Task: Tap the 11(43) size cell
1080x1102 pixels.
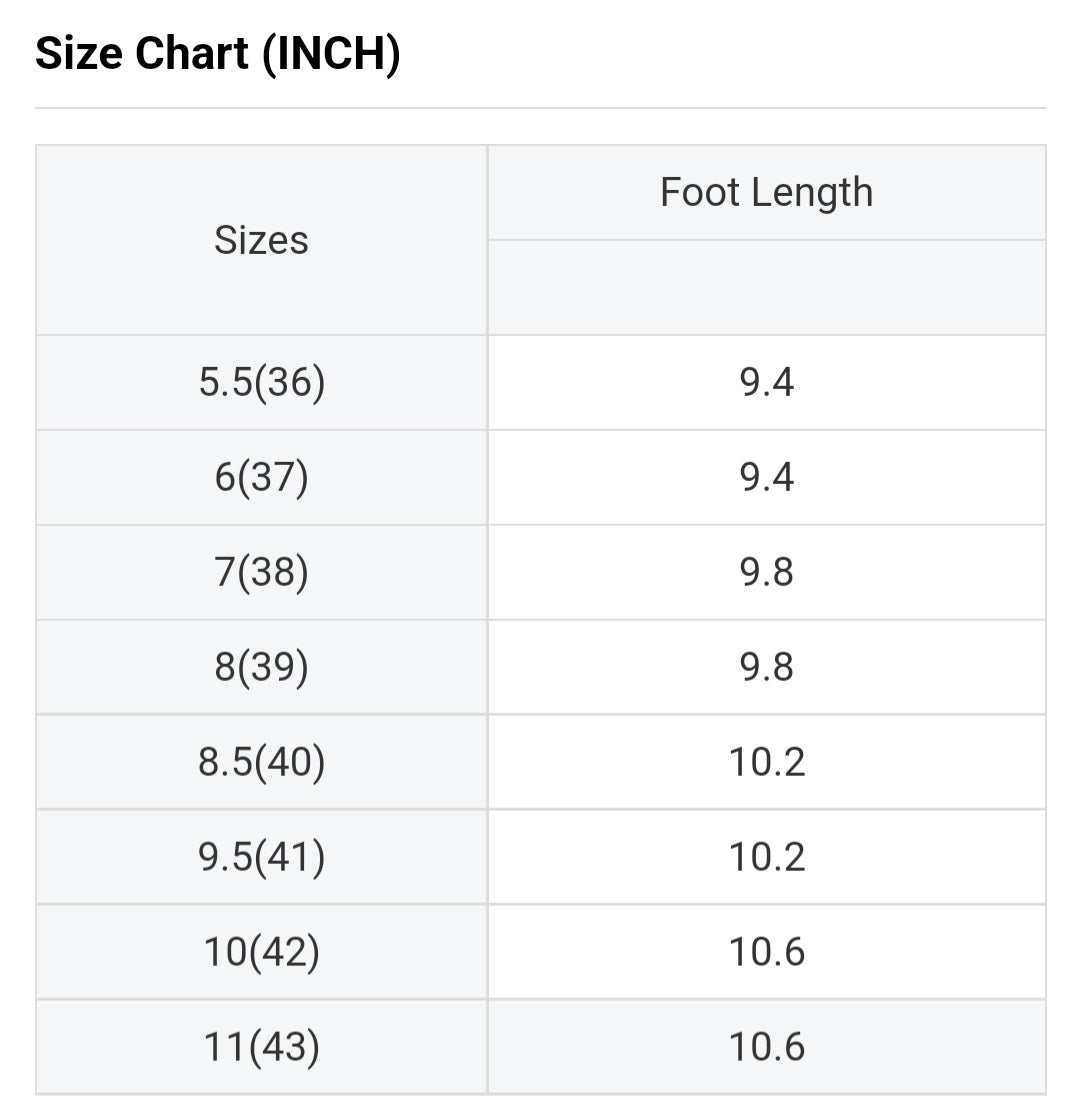Action: [261, 1047]
